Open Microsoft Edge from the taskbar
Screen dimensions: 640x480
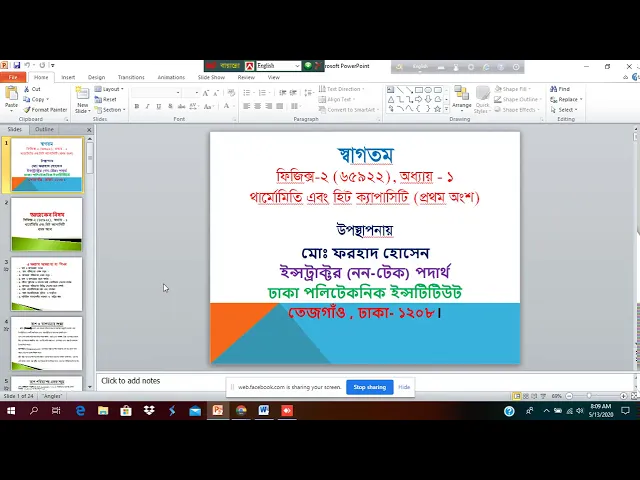point(80,411)
